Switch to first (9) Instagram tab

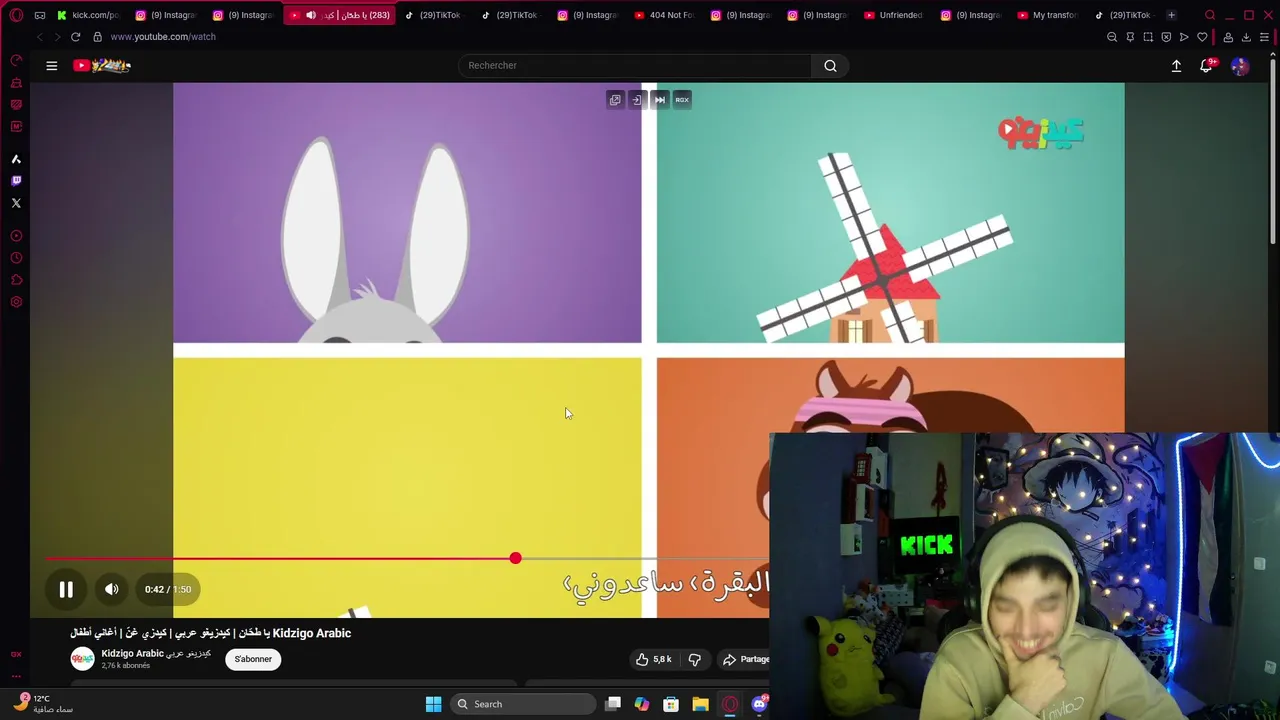pos(166,15)
